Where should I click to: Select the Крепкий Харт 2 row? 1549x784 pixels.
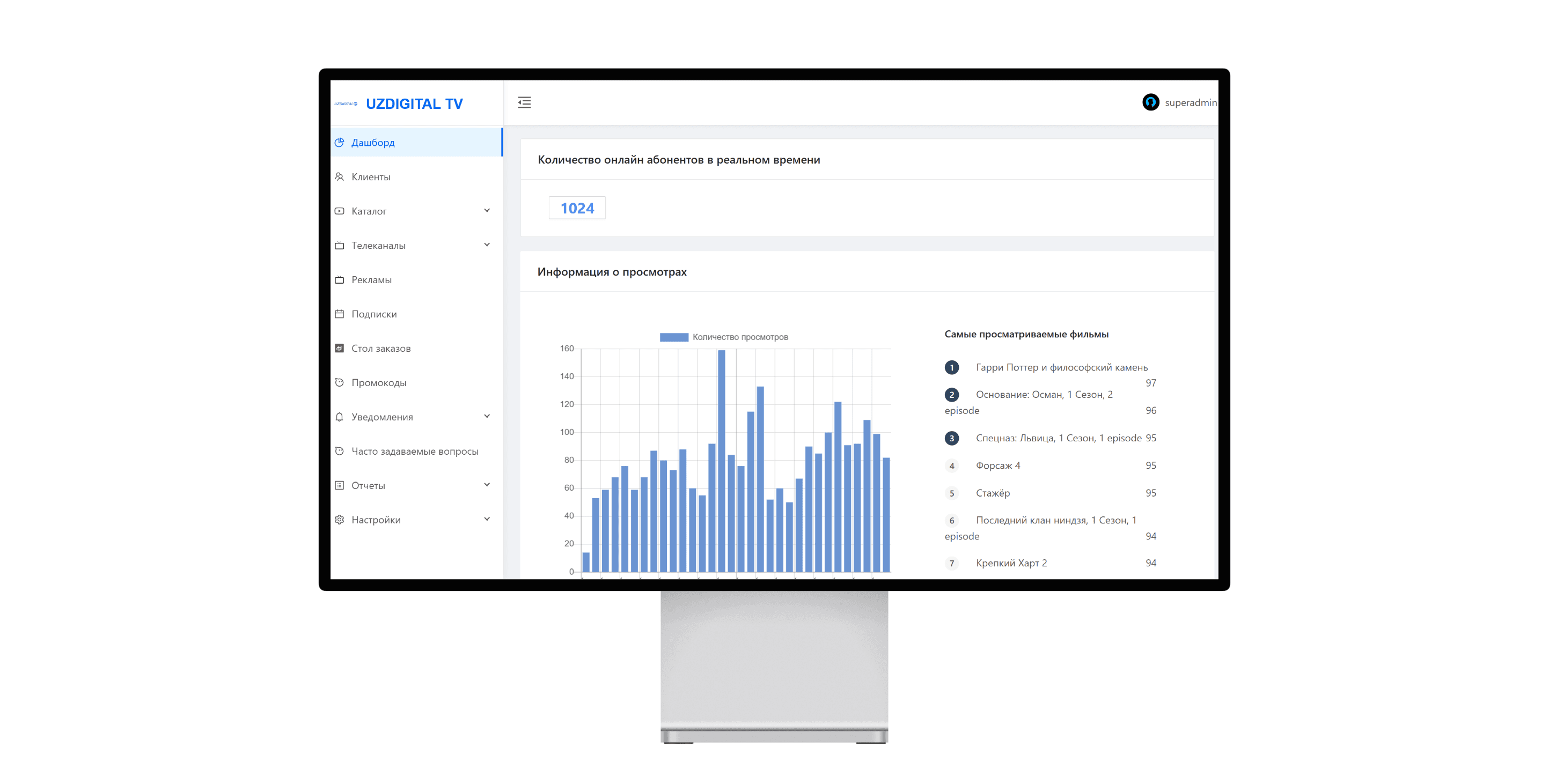1050,563
